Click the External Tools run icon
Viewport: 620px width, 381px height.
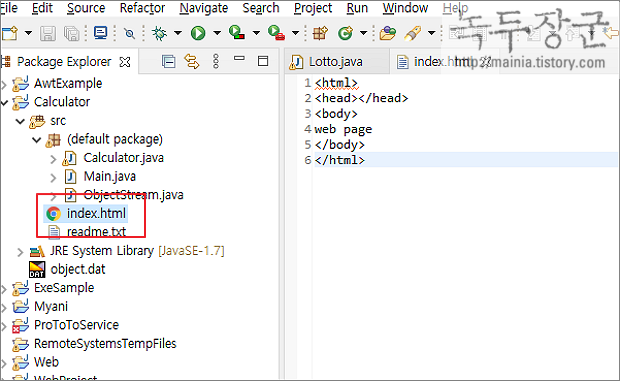coord(276,32)
